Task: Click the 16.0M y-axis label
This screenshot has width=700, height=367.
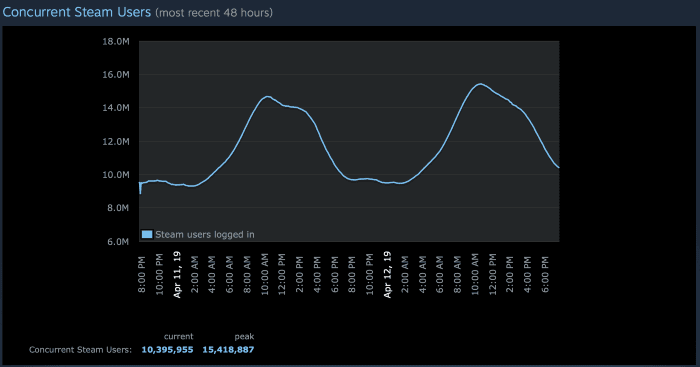Action: pos(116,75)
